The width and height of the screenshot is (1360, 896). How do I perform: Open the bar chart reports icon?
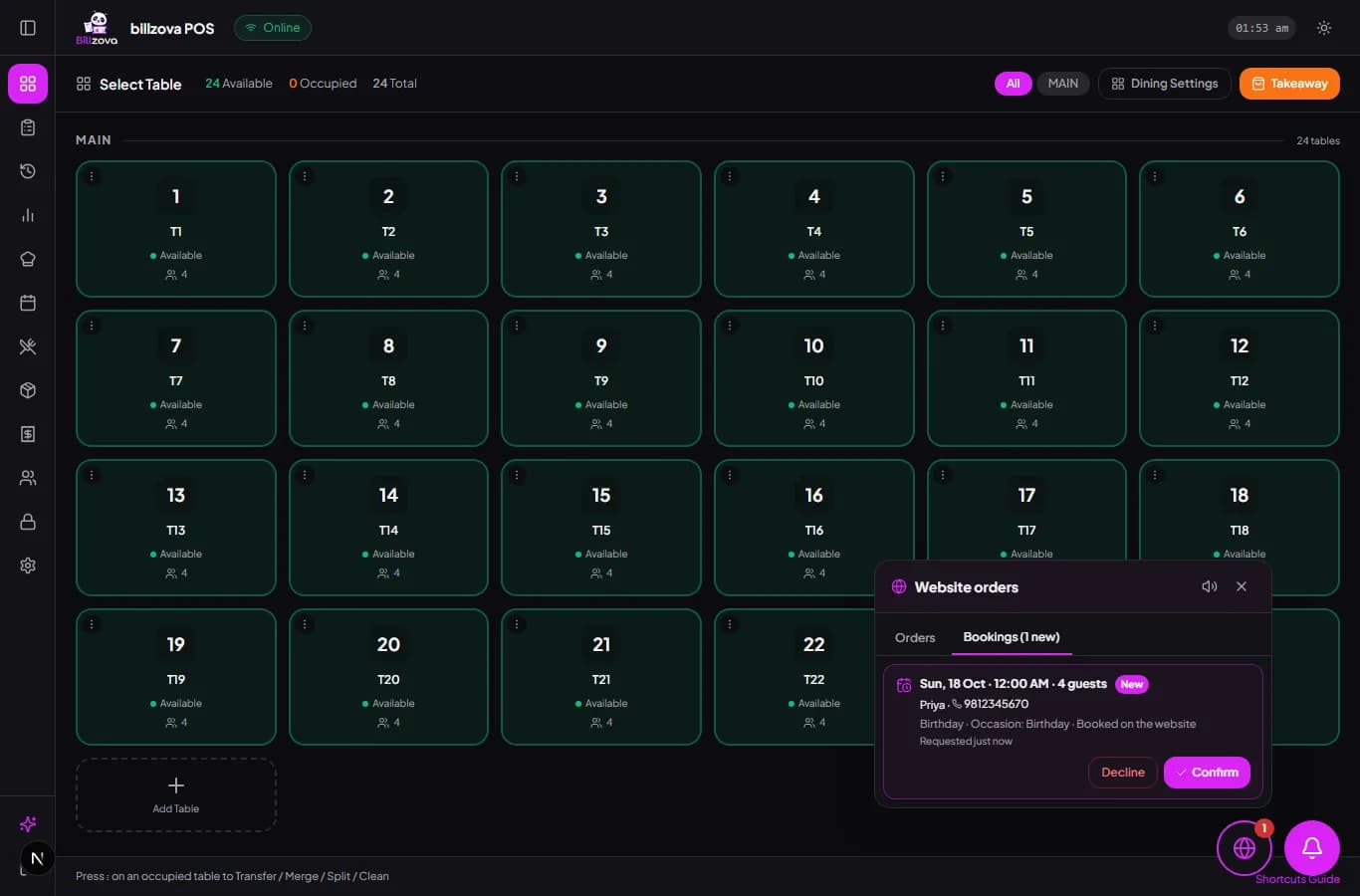28,215
